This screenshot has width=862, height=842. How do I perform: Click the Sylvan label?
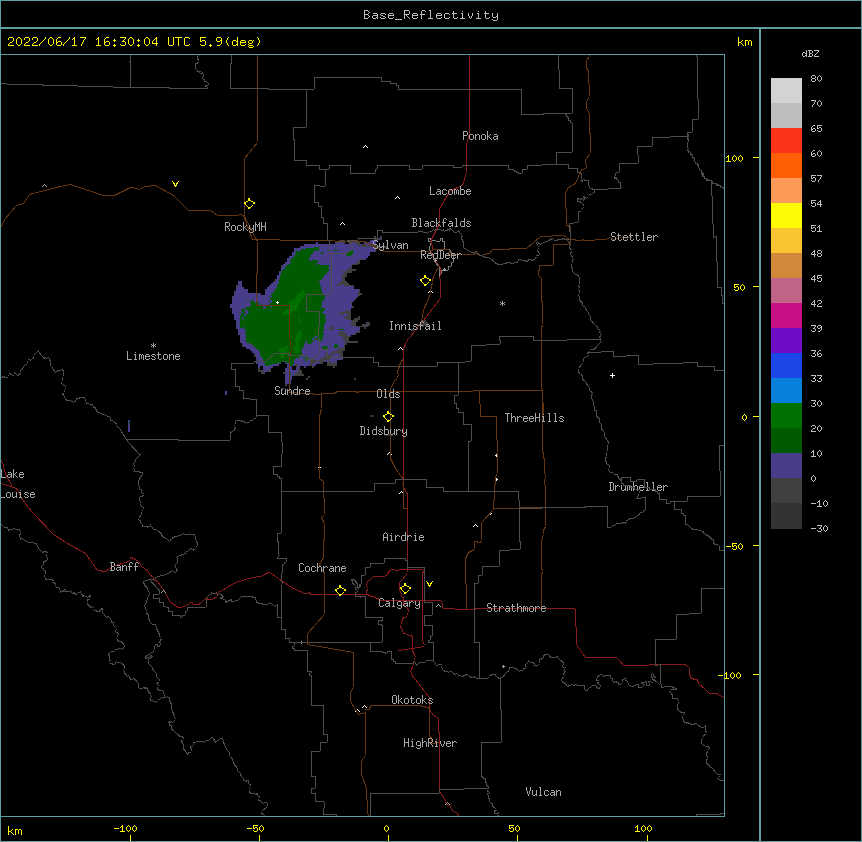(390, 245)
